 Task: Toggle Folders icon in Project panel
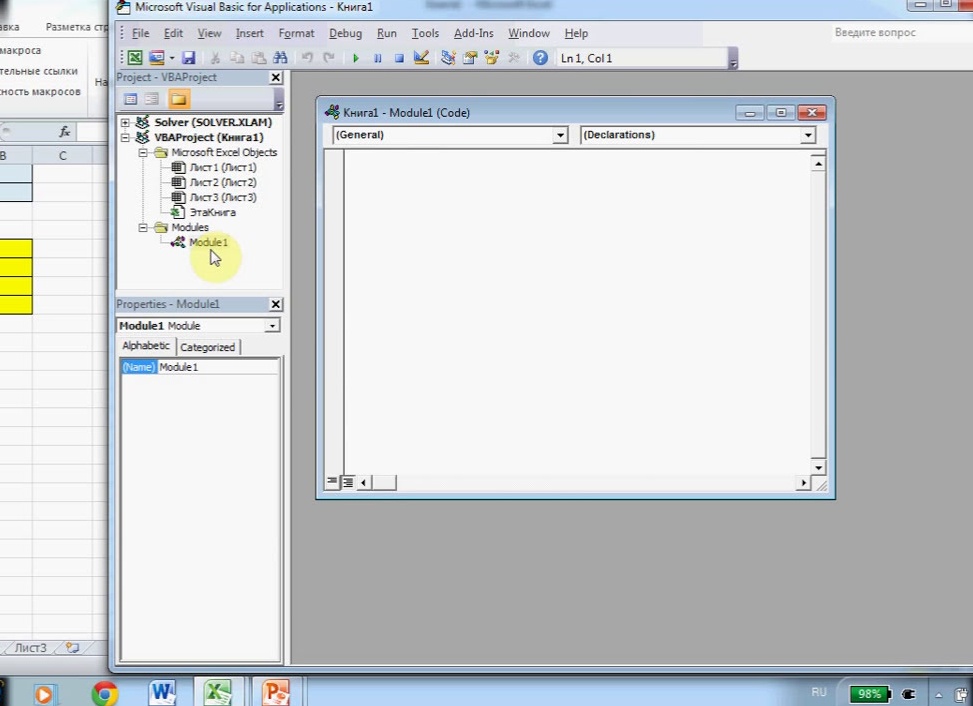(179, 99)
